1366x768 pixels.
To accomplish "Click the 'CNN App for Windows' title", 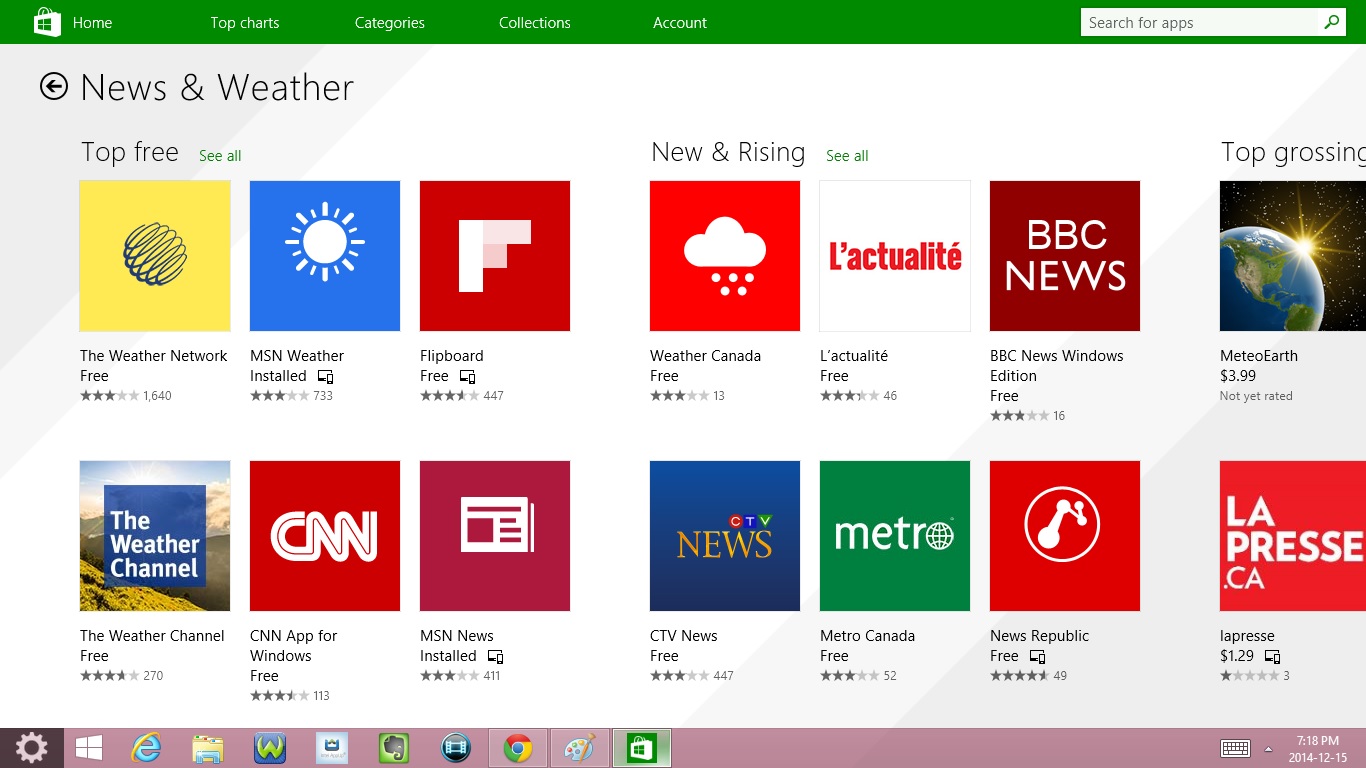I will 294,645.
